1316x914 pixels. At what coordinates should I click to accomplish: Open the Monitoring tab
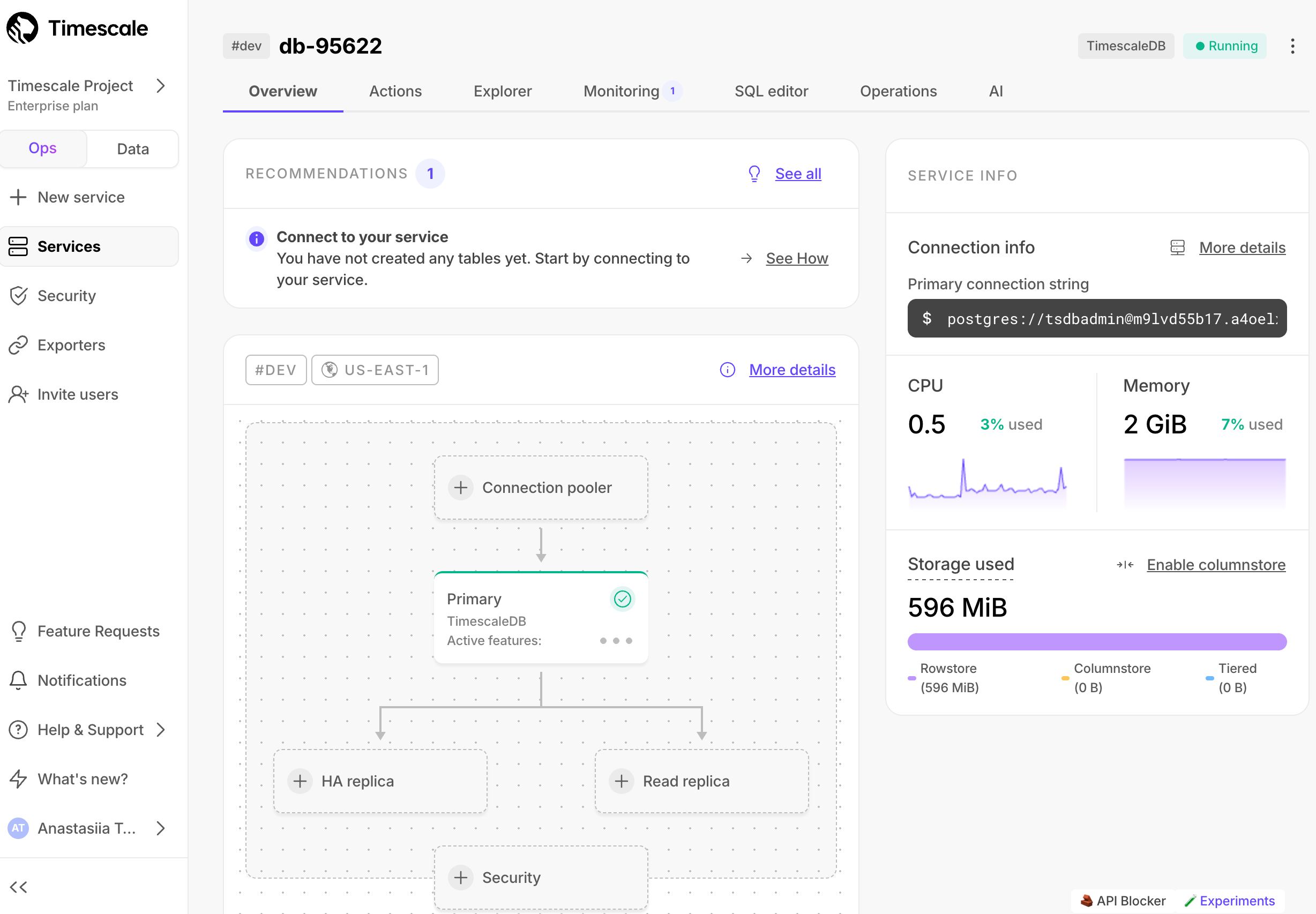point(633,91)
